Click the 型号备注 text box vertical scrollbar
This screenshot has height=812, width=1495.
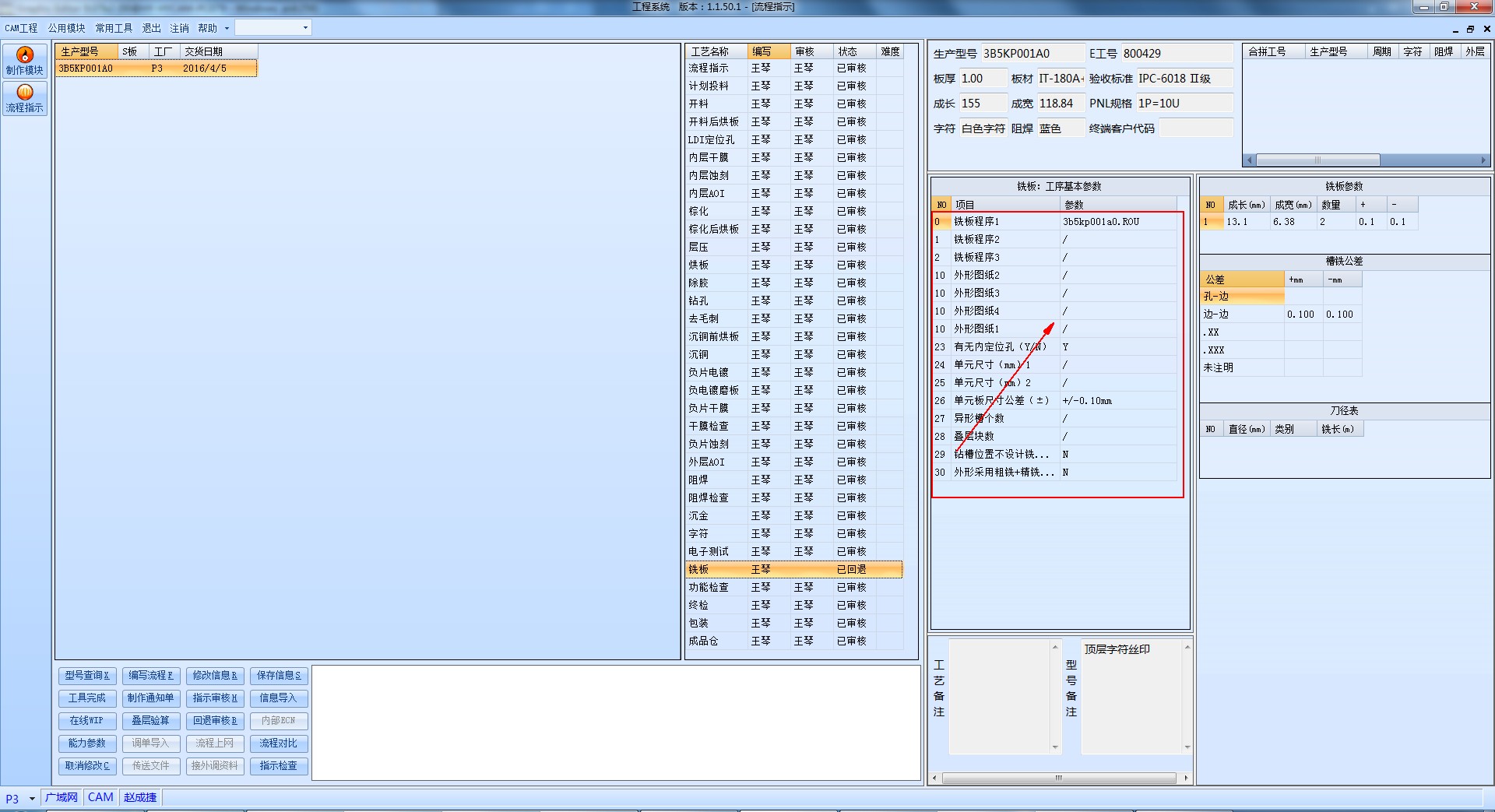(1187, 698)
